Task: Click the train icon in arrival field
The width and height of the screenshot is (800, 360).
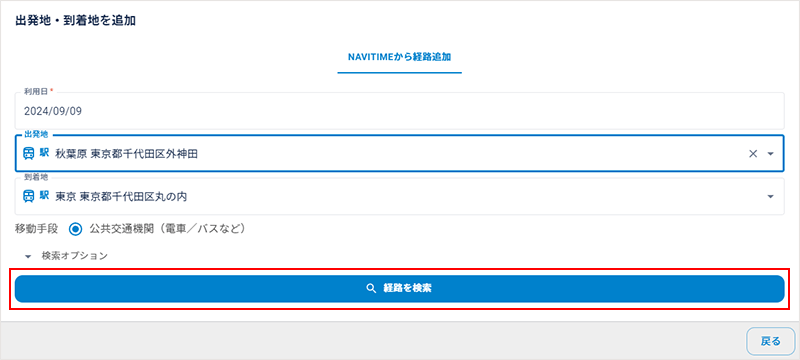Action: pyautogui.click(x=29, y=196)
